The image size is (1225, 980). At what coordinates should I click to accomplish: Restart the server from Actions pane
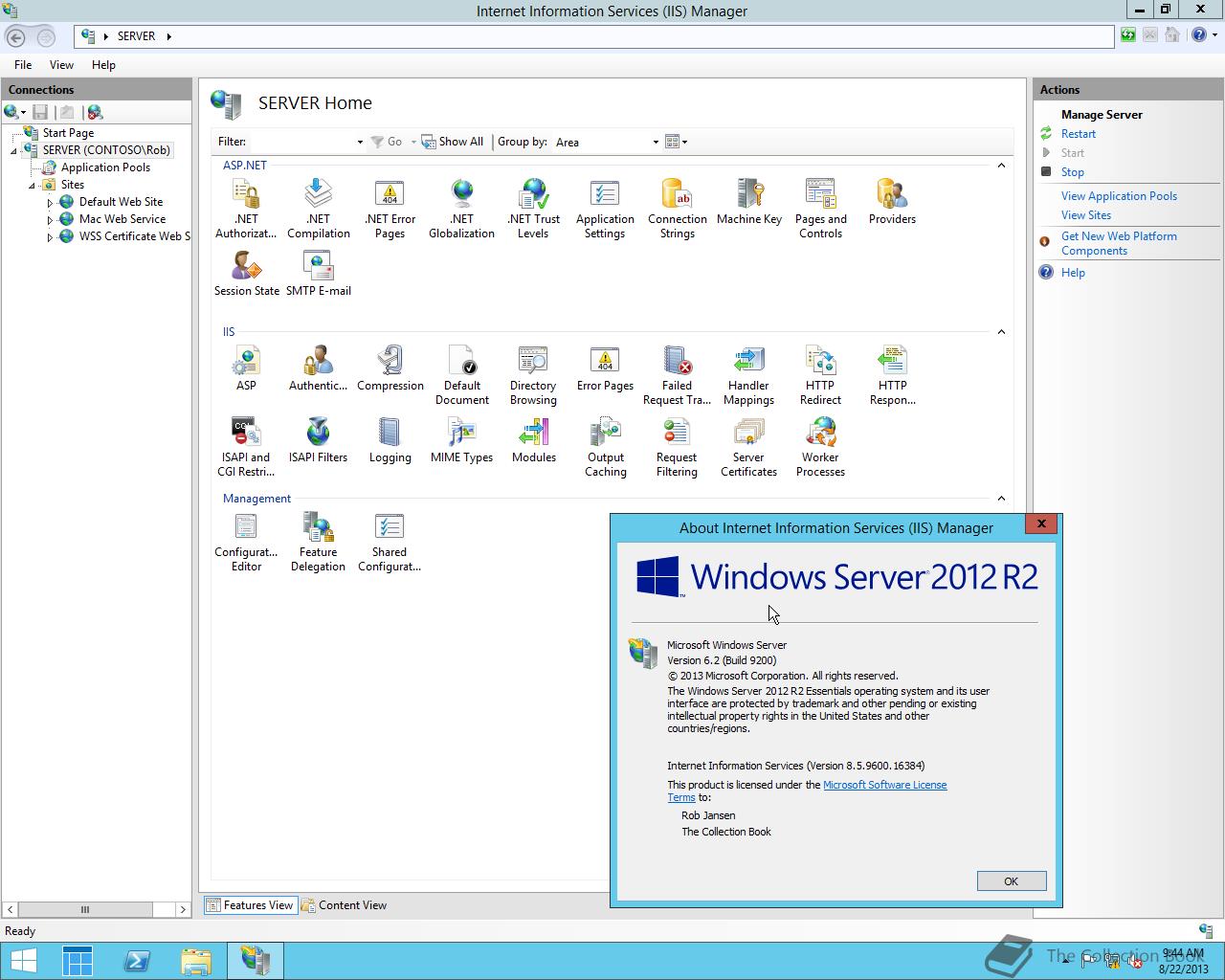point(1079,134)
